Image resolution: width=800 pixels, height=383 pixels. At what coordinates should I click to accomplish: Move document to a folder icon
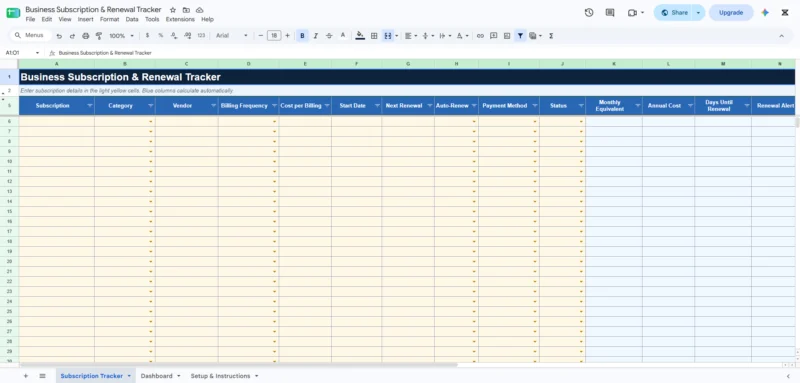click(186, 10)
